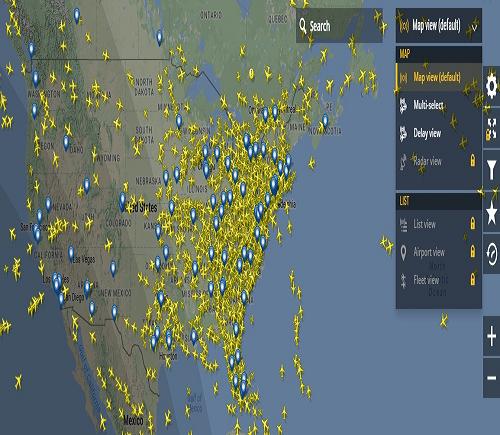Open the playback history clock icon

point(491,254)
